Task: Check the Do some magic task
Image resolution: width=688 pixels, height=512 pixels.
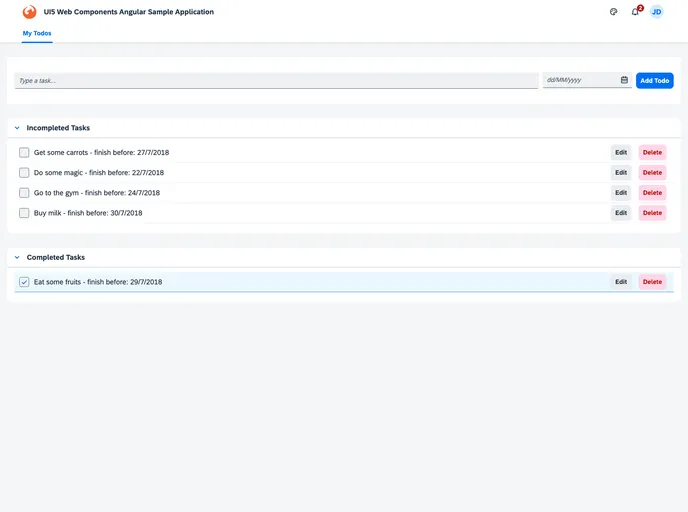Action: coord(24,173)
